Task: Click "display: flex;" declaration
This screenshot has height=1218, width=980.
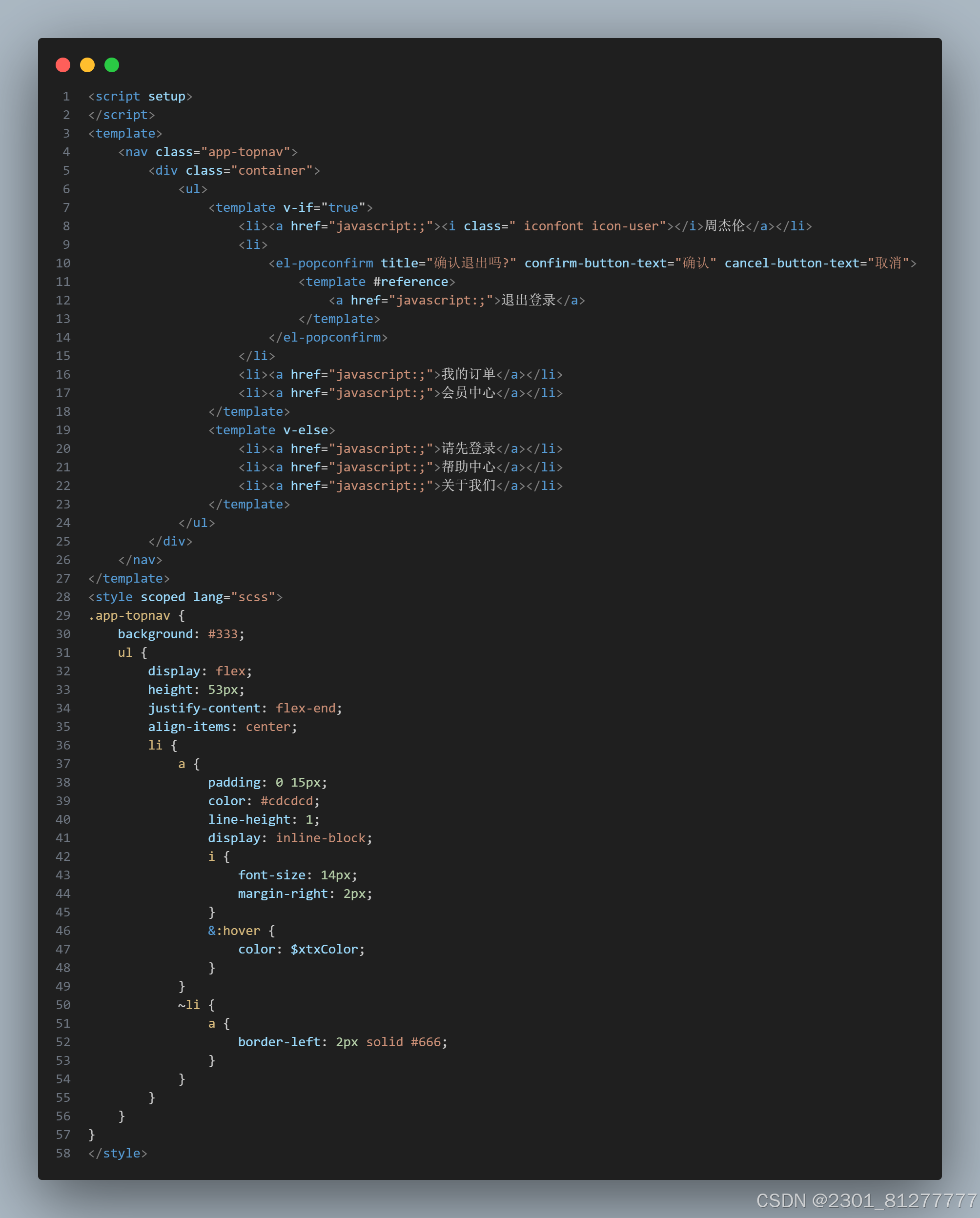Action: (200, 671)
